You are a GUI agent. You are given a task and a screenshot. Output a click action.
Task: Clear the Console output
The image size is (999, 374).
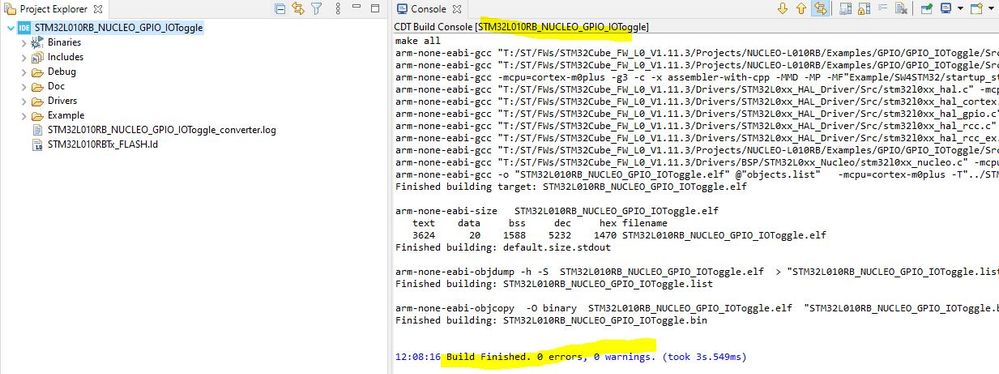tap(901, 9)
